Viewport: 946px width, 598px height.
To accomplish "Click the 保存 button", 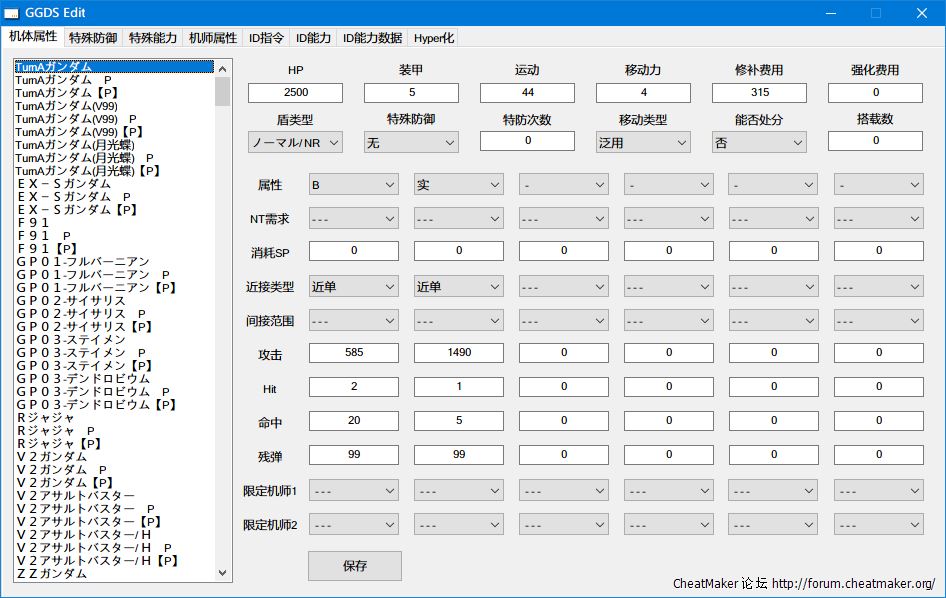I will (x=354, y=566).
